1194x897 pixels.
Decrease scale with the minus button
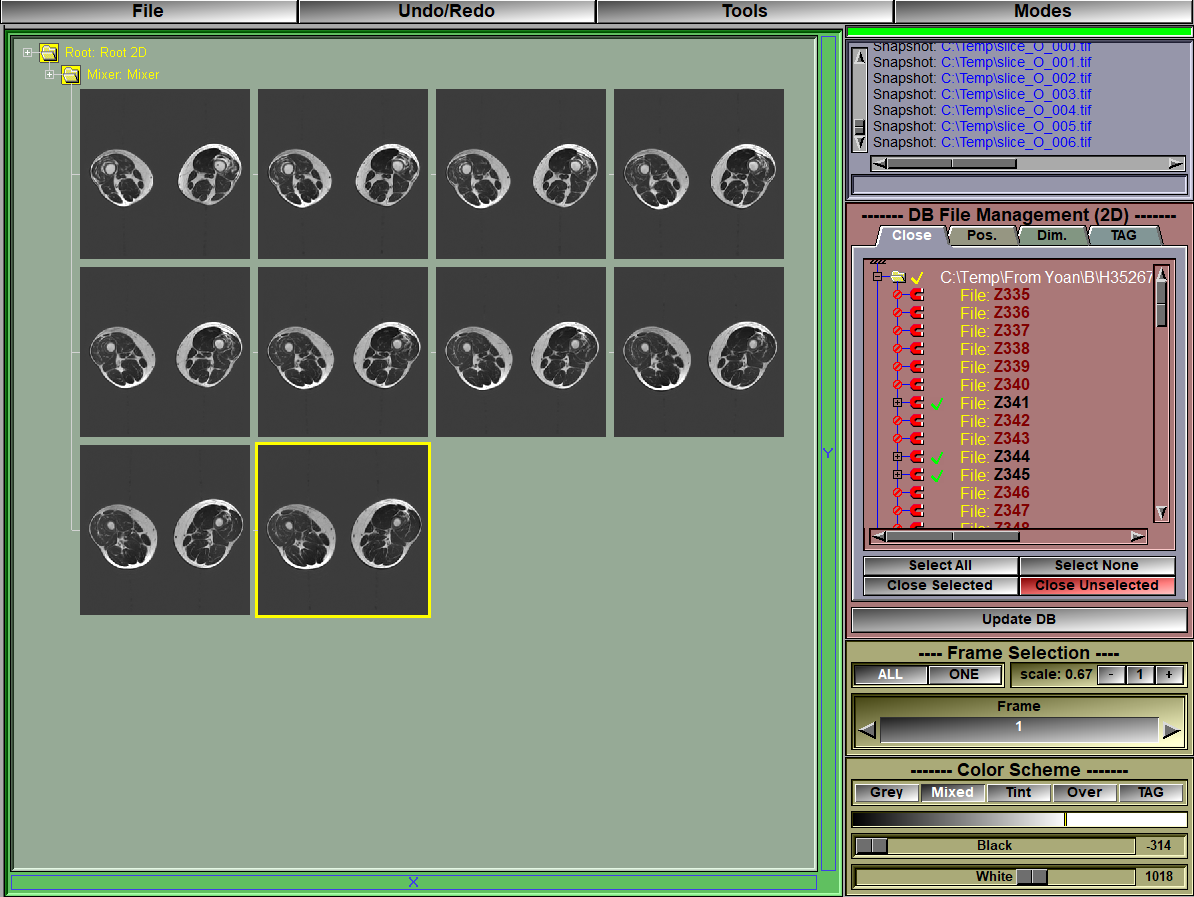tap(1111, 675)
